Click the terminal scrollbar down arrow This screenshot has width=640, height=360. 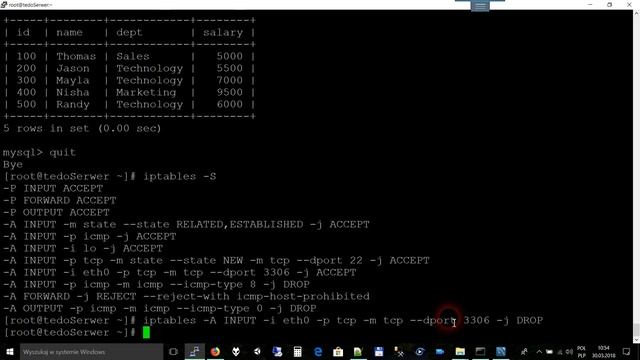[x=636, y=340]
